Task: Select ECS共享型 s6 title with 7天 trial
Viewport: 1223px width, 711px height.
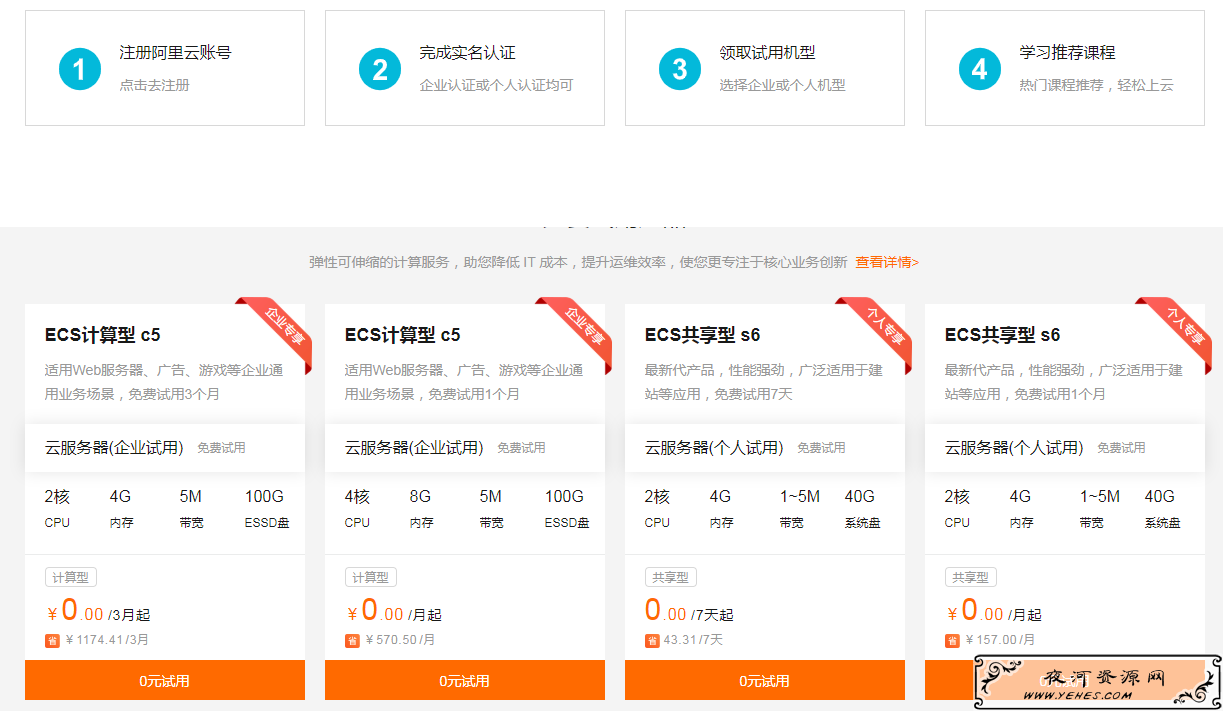Action: point(703,334)
